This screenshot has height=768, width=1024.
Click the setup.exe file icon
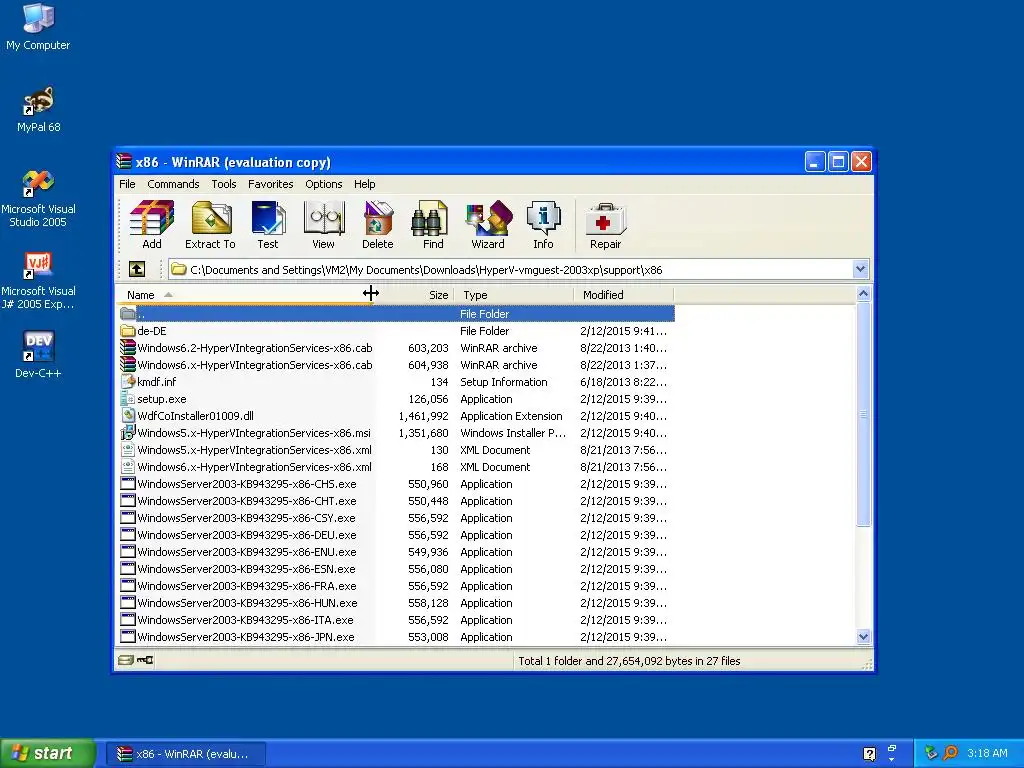(x=128, y=399)
